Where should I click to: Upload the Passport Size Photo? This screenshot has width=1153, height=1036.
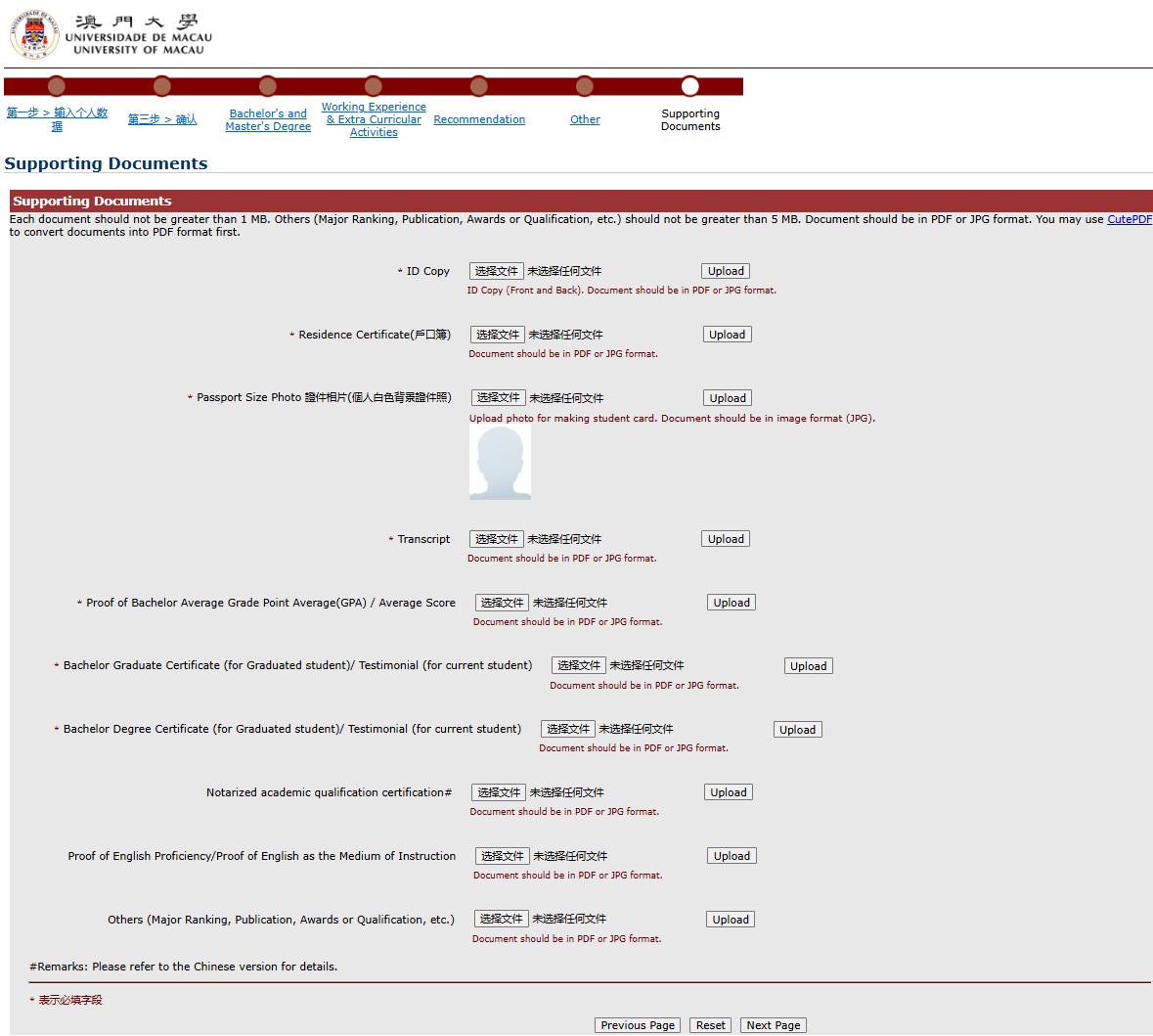(x=728, y=398)
